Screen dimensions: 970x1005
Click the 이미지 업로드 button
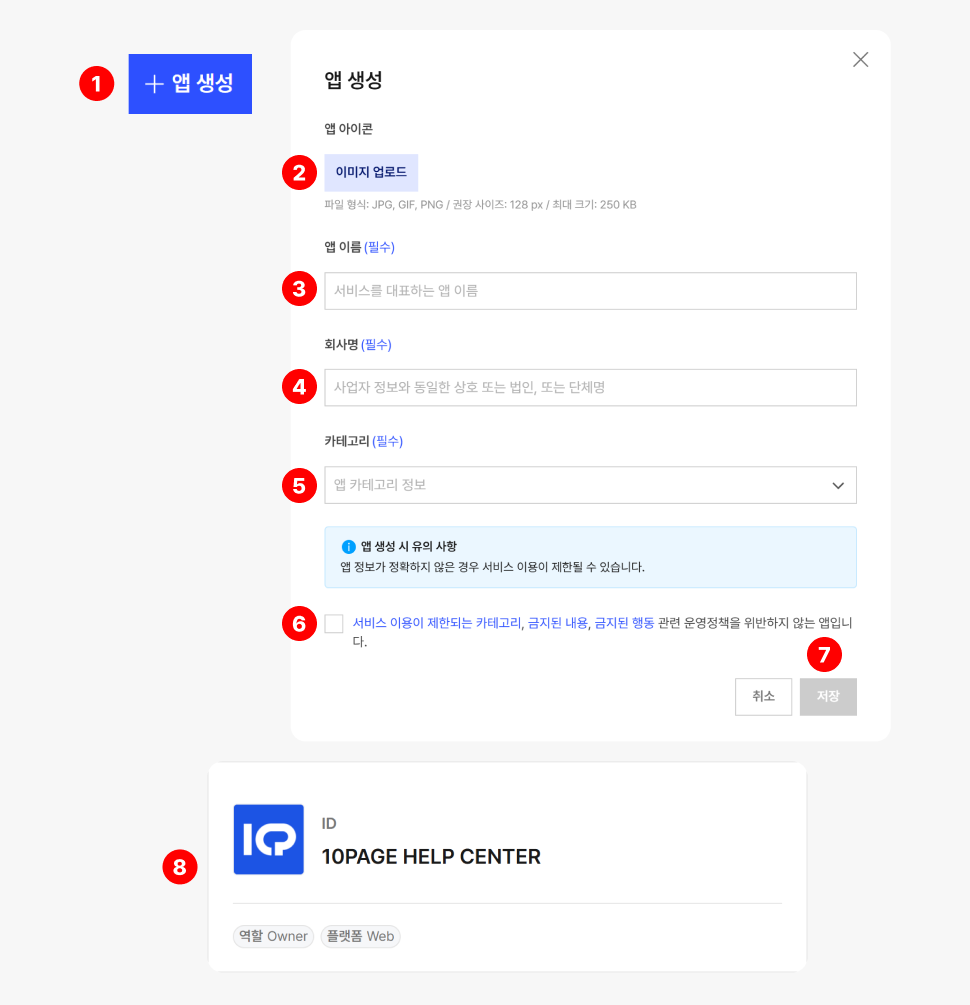click(371, 172)
